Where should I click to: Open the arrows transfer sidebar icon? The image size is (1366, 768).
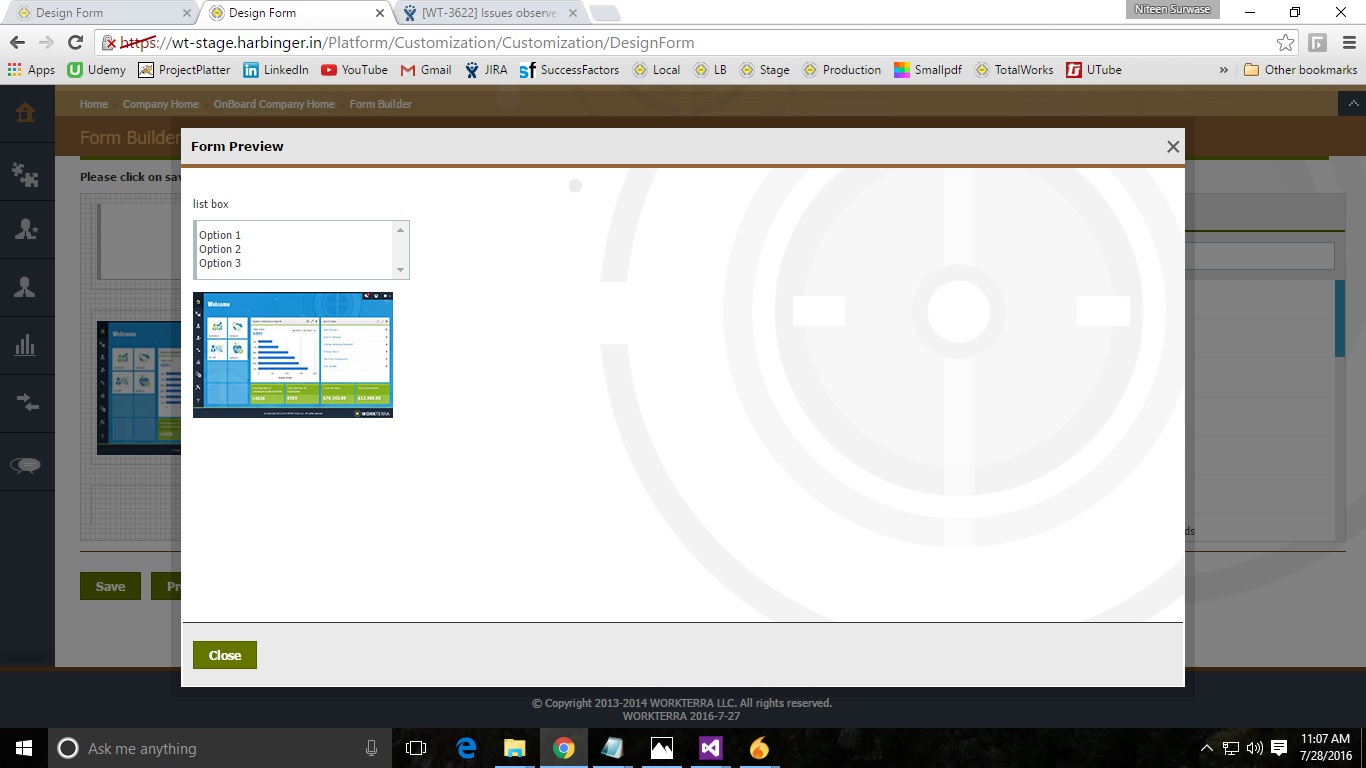pyautogui.click(x=26, y=403)
